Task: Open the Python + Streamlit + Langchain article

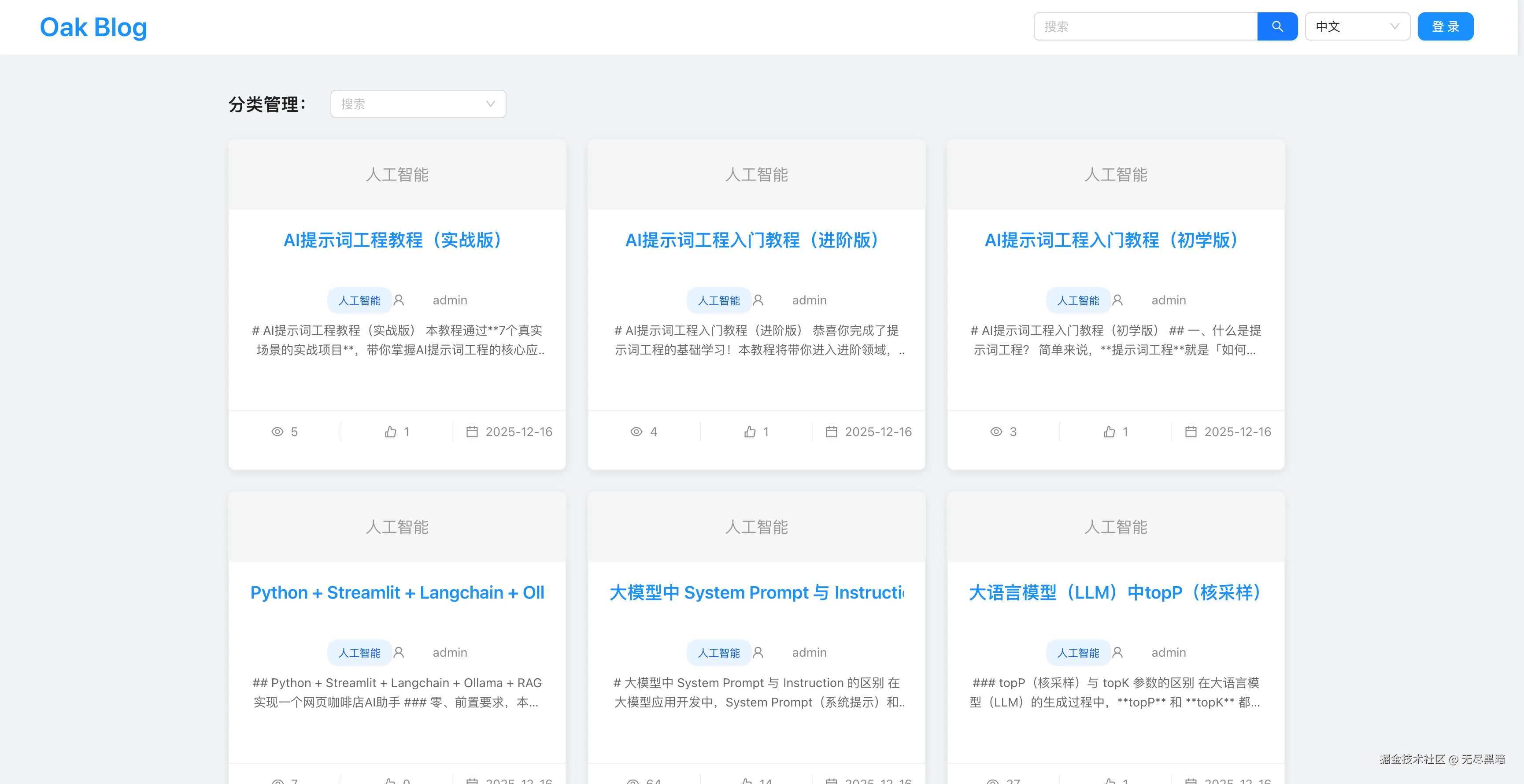Action: point(397,592)
